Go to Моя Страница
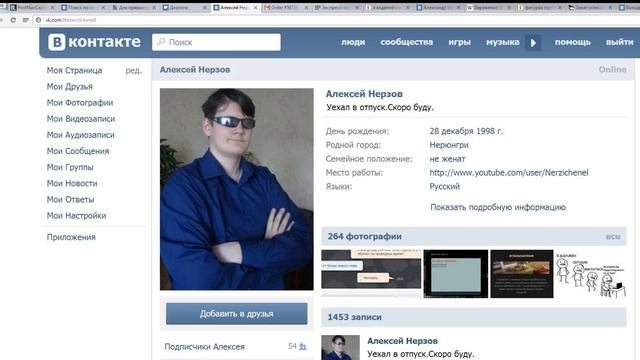Screen dimensions: 640x360 click(74, 70)
